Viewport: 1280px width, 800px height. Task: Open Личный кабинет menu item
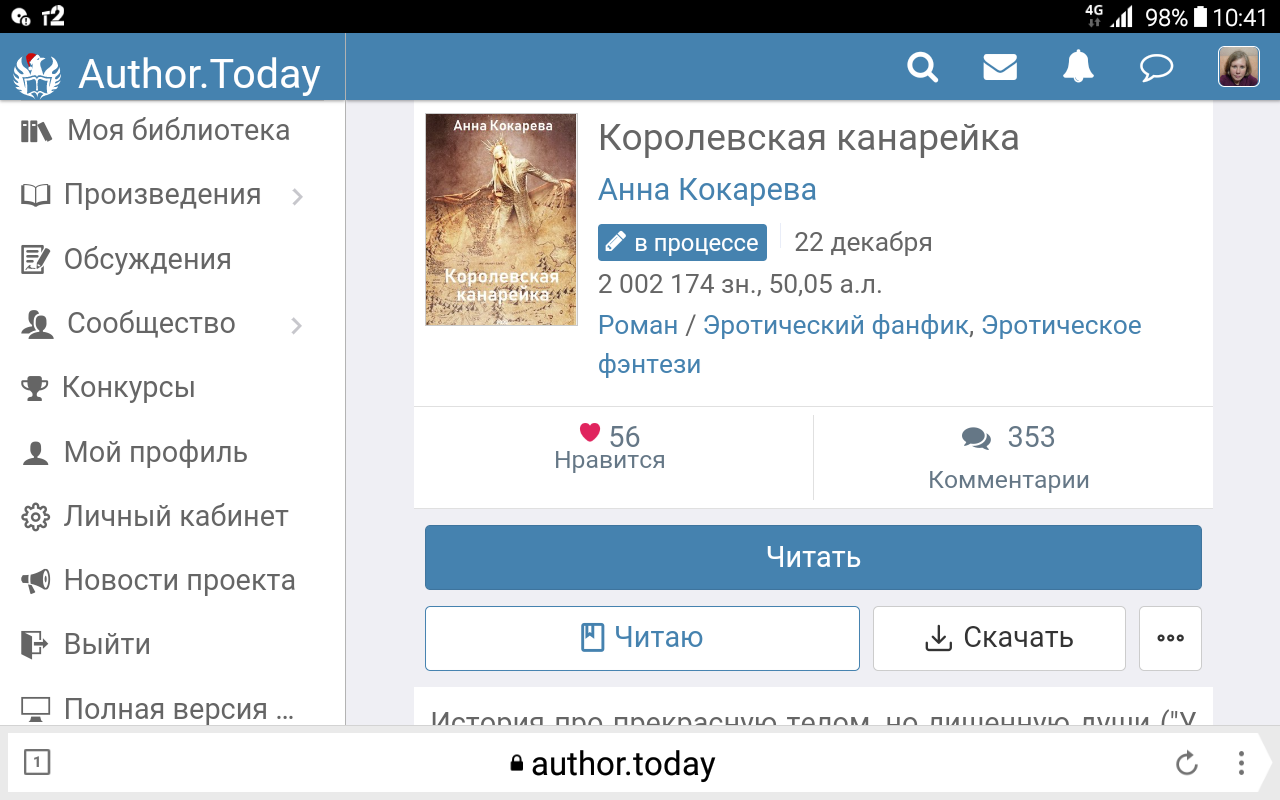click(x=176, y=516)
